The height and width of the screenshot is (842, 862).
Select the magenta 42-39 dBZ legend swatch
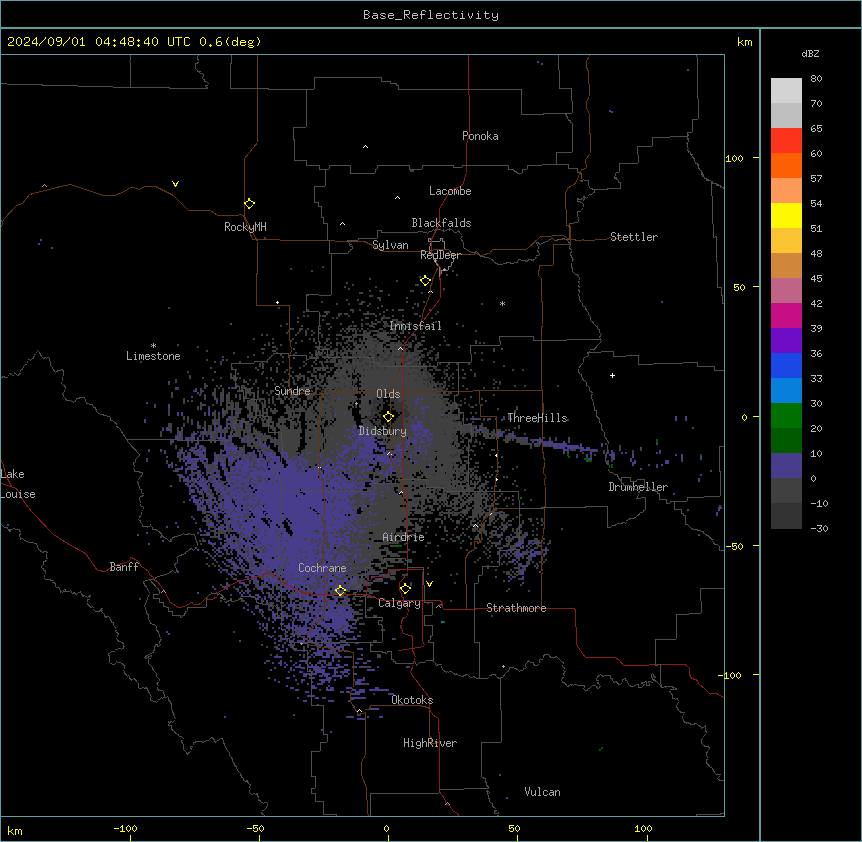(x=786, y=315)
